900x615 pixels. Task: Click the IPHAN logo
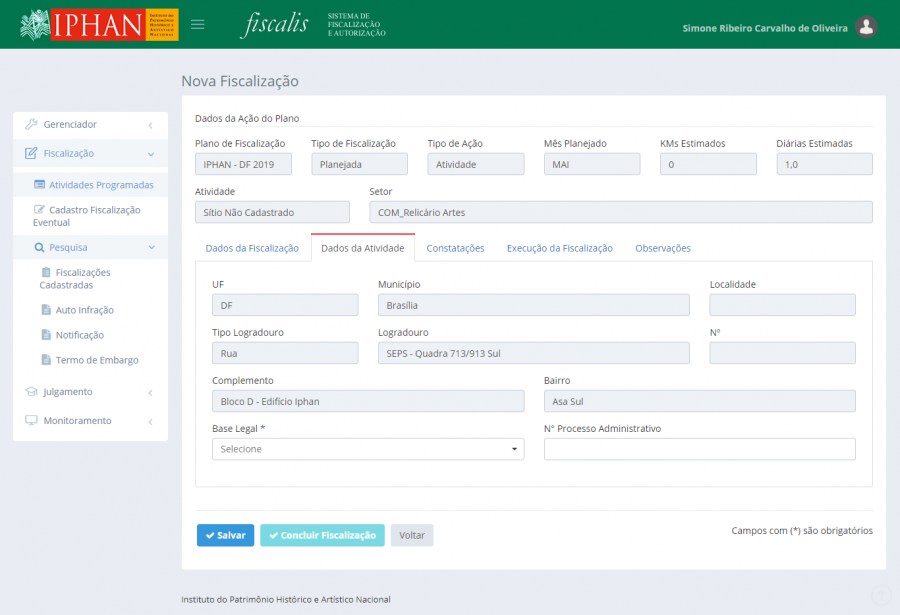coord(99,24)
